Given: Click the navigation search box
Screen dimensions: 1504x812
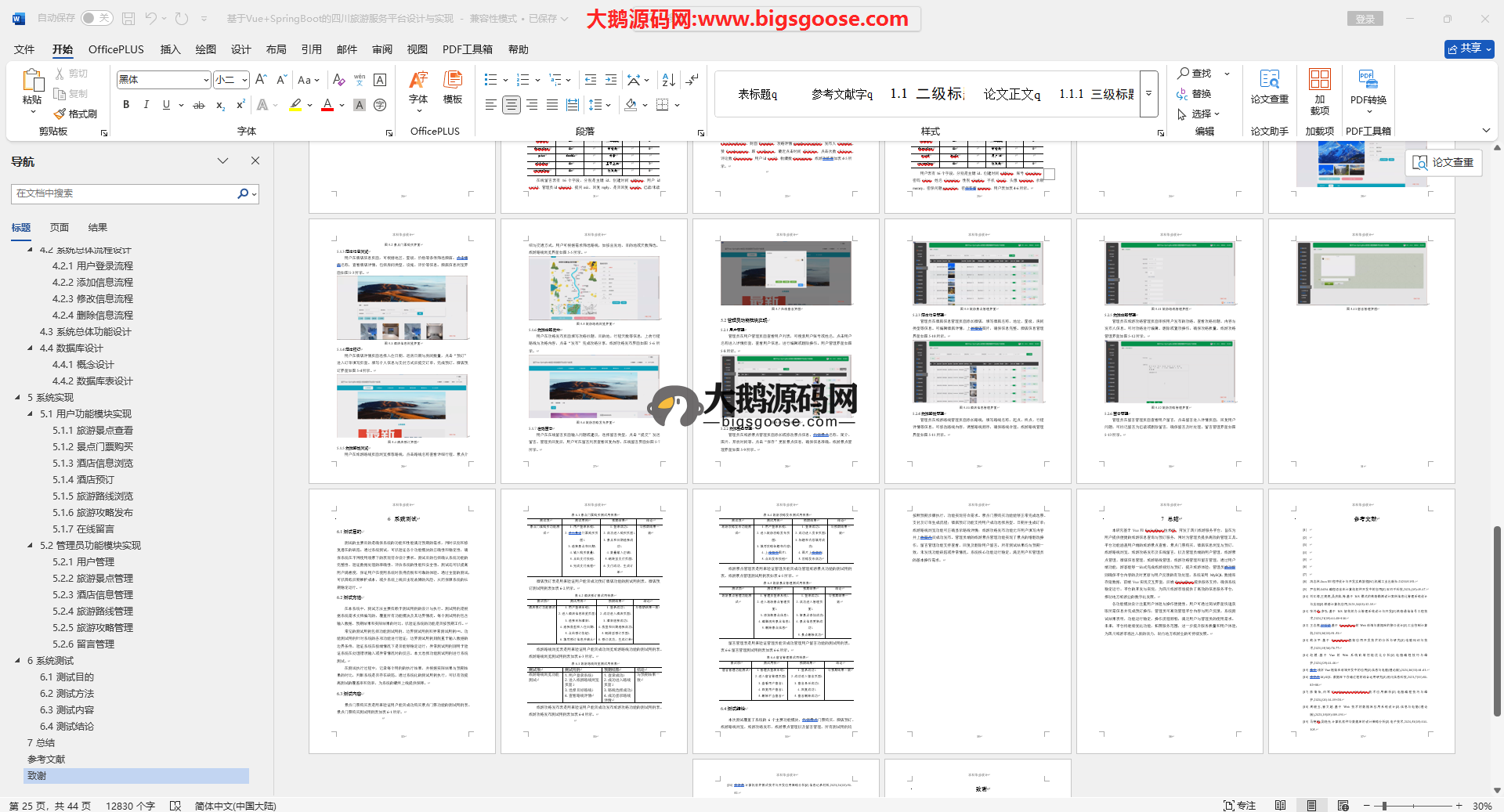Looking at the screenshot, I should (x=125, y=193).
